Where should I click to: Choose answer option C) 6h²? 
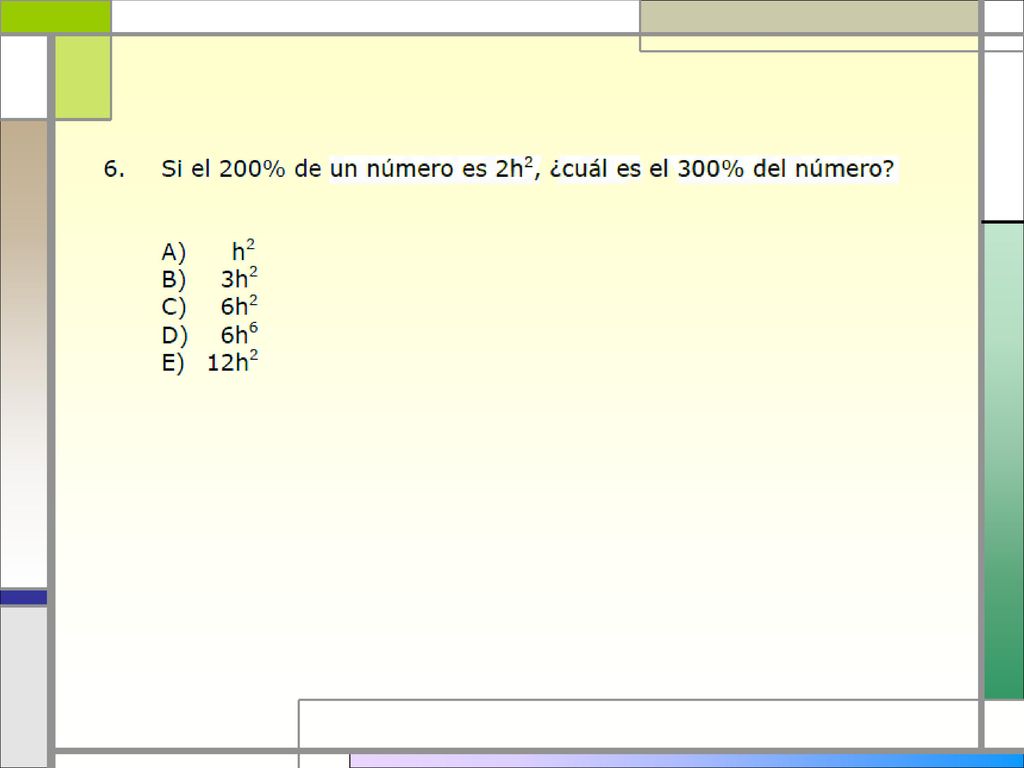pos(209,306)
